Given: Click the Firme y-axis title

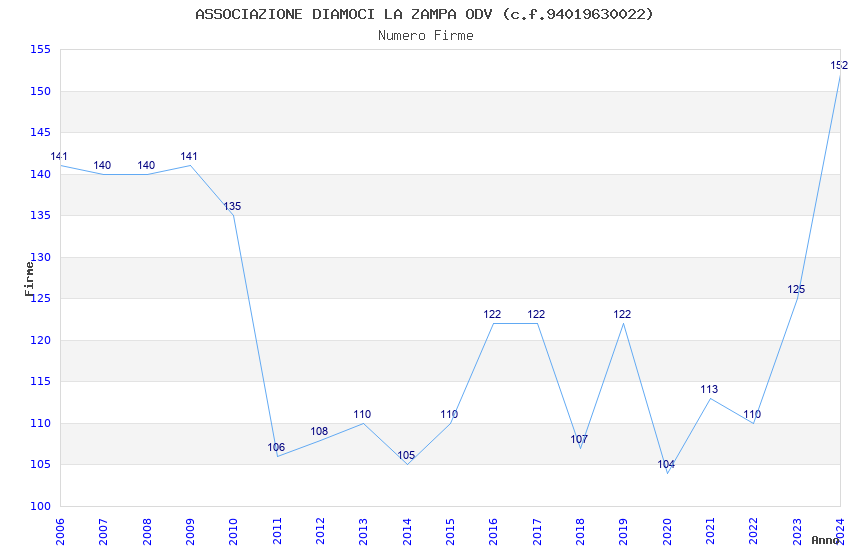Looking at the screenshot, I should click(29, 279).
